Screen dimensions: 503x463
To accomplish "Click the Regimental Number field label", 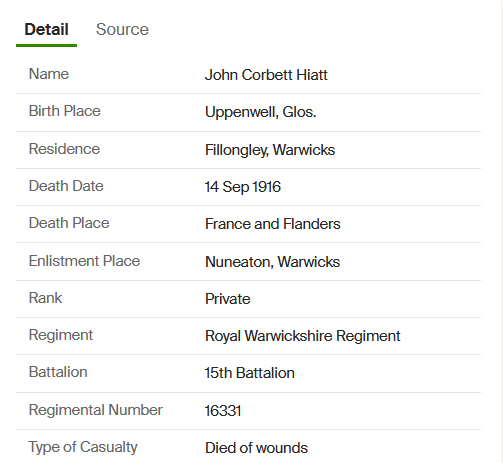I will point(95,410).
